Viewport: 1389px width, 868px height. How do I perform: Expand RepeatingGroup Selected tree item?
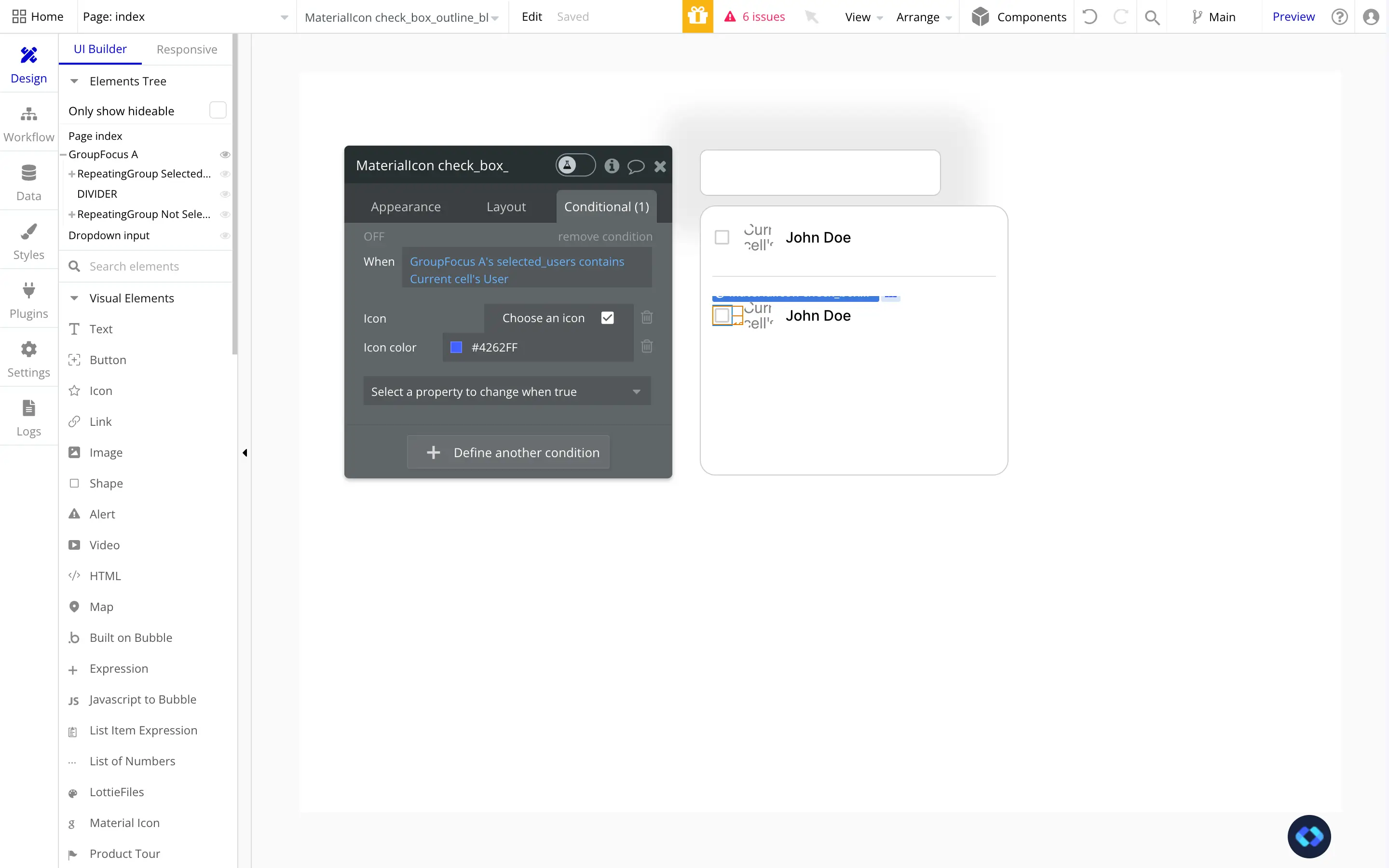tap(72, 174)
